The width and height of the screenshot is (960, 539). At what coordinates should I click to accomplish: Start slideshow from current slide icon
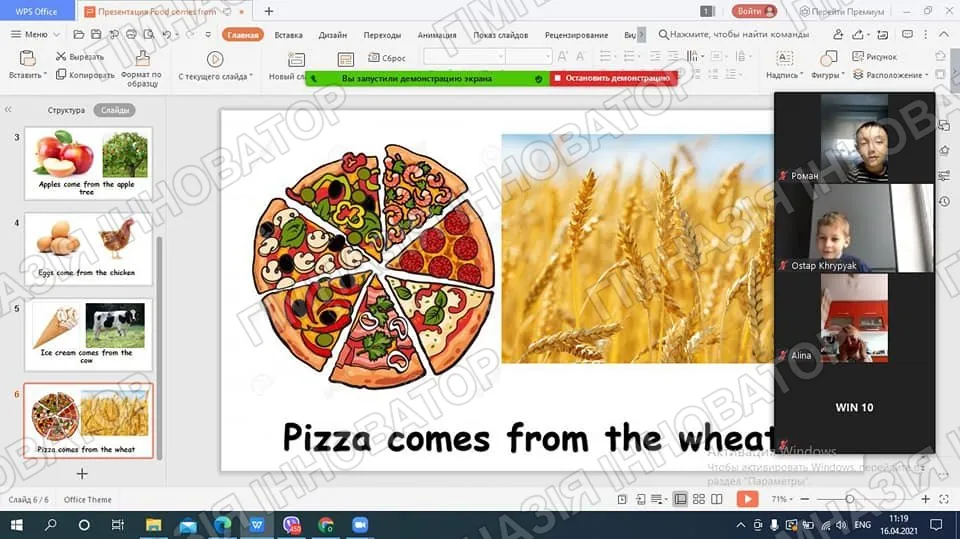pyautogui.click(x=214, y=59)
